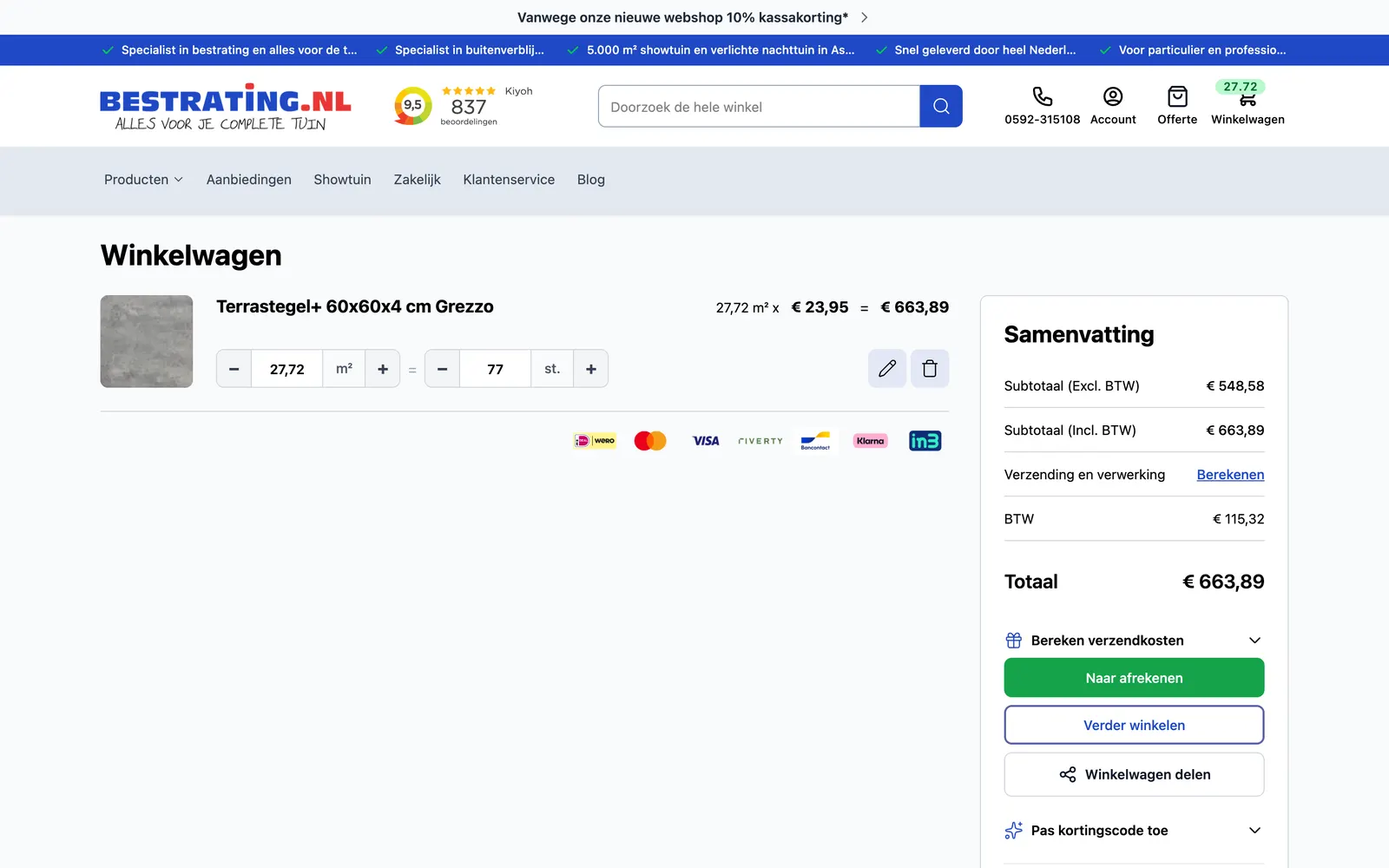Decrease the st. quantity with minus

pos(442,369)
